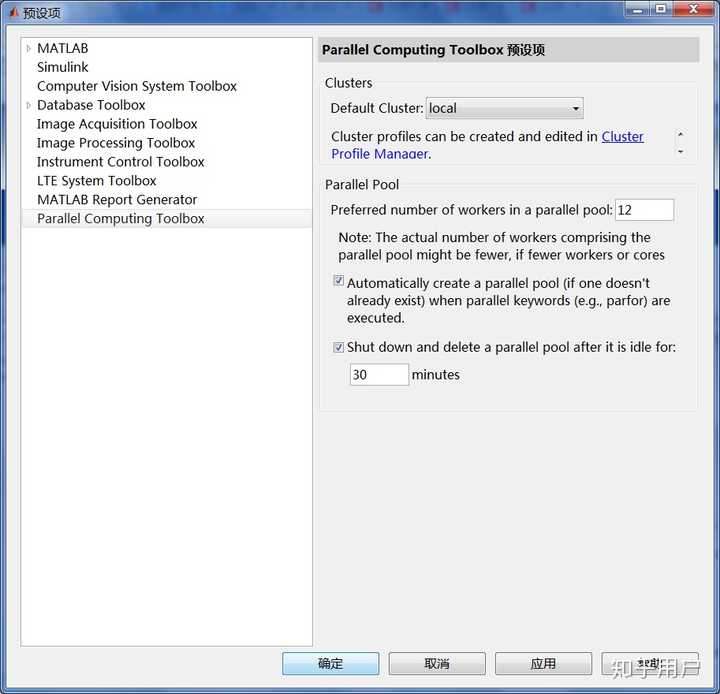Toggle automatically create parallel pool checkbox
Screen dimensions: 720x694
pos(338,280)
